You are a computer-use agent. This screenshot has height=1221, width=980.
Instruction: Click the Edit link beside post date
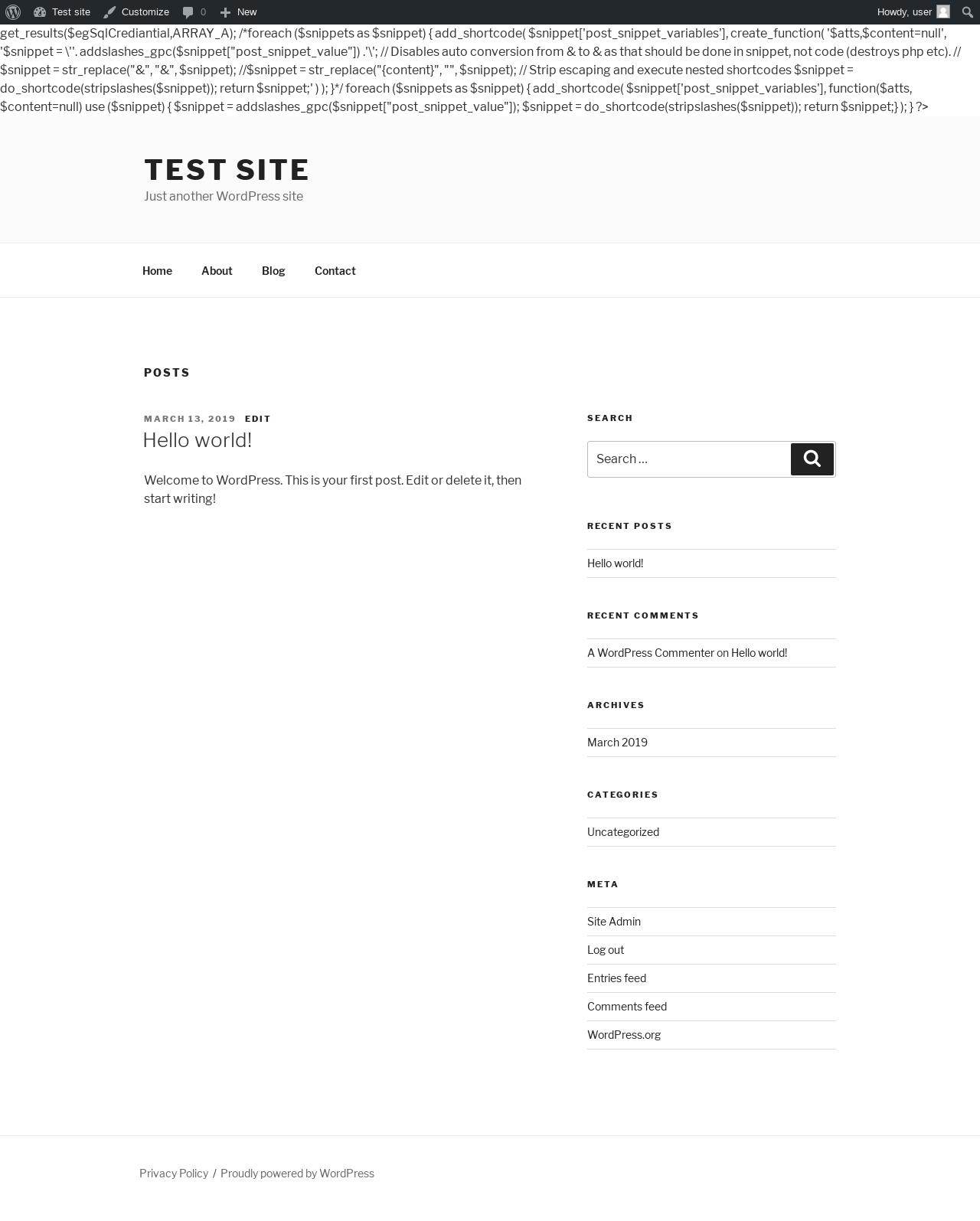(x=257, y=419)
